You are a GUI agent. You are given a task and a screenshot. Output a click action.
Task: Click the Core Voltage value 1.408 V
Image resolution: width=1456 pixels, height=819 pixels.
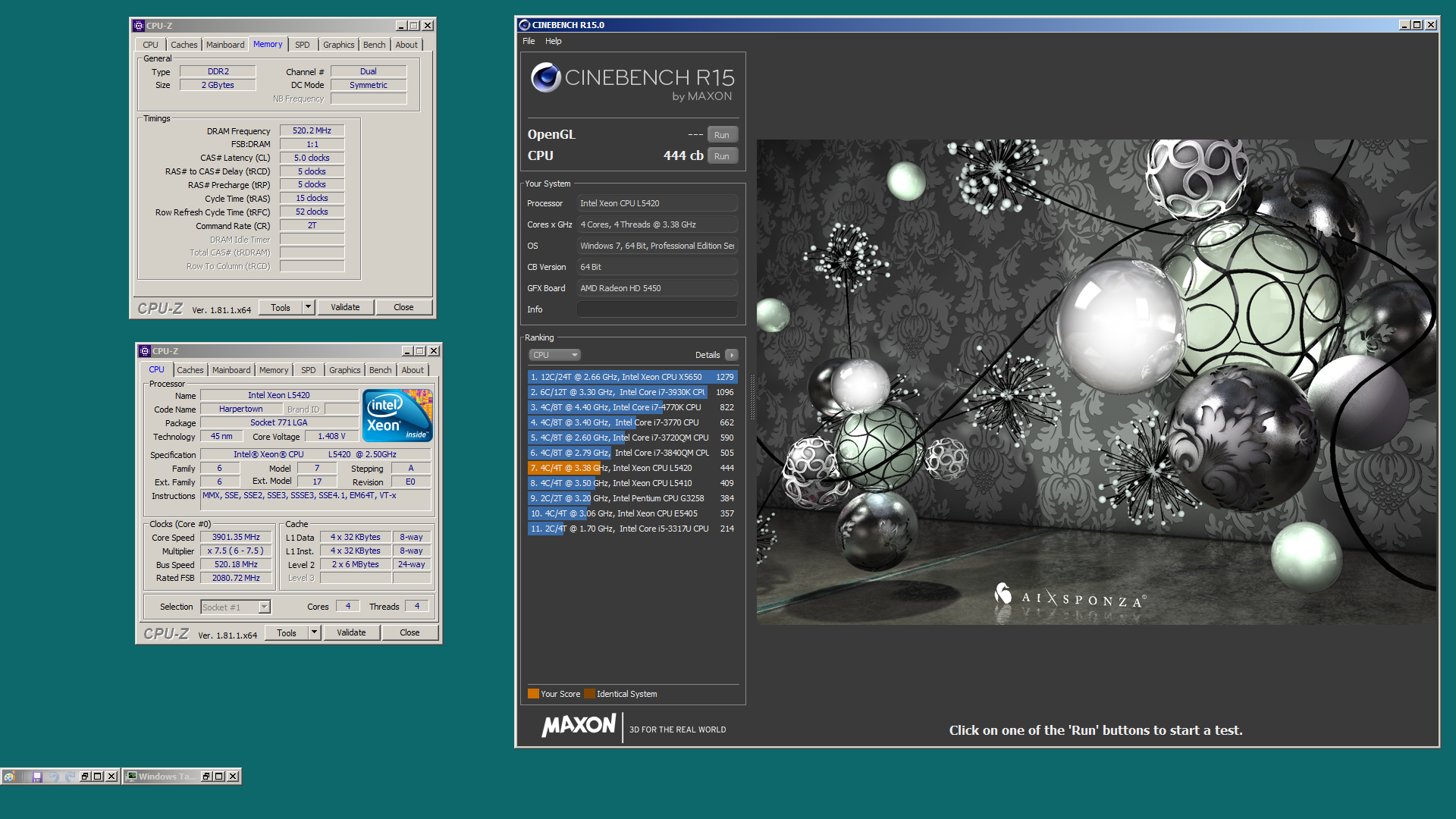(331, 436)
